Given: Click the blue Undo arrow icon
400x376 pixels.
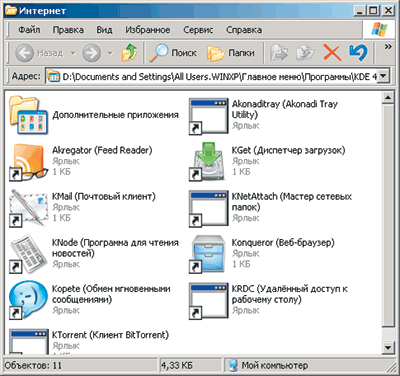Looking at the screenshot, I should pyautogui.click(x=358, y=53).
